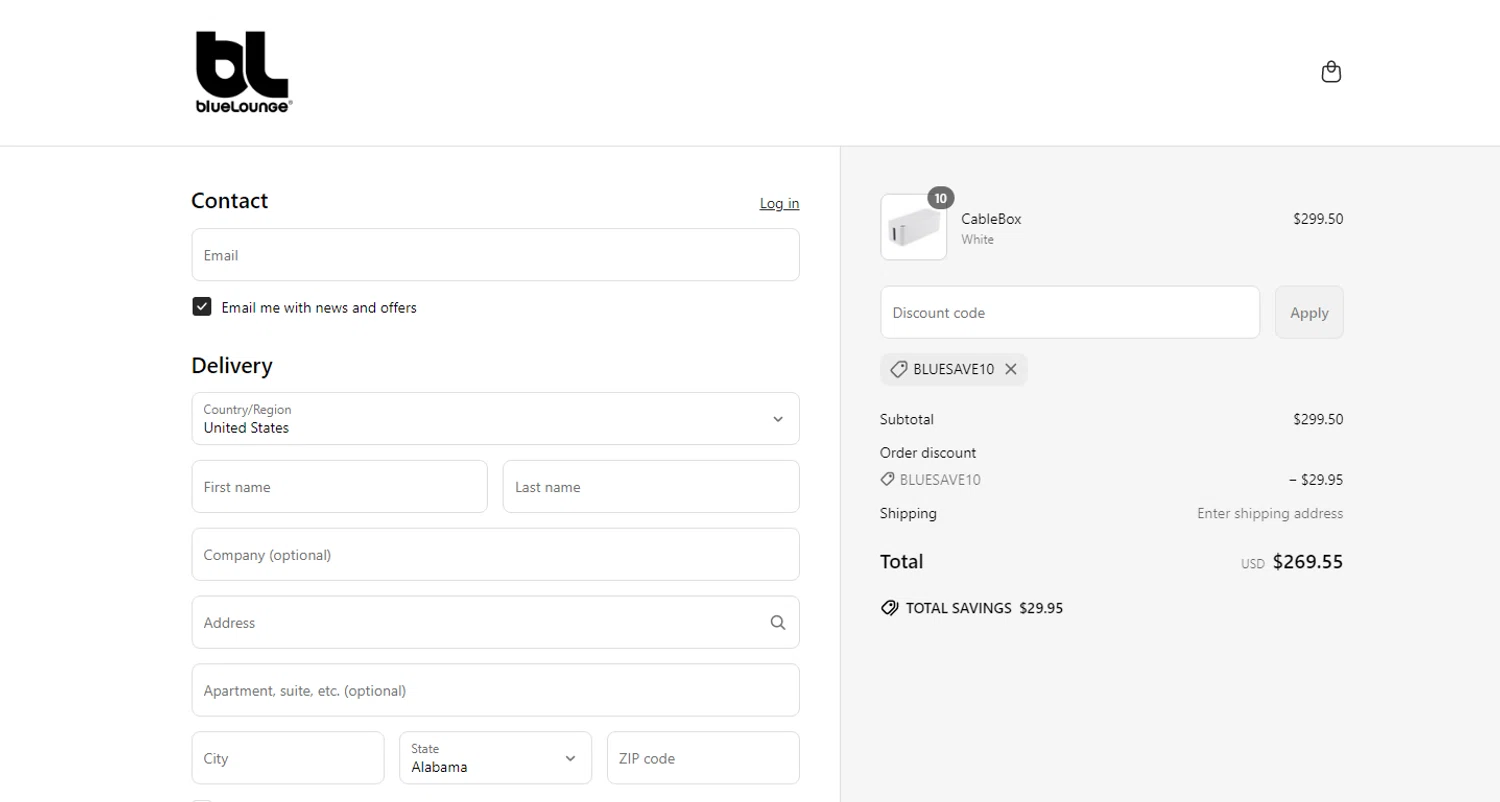Open the Country/Region dropdown
The width and height of the screenshot is (1500, 802).
[495, 418]
